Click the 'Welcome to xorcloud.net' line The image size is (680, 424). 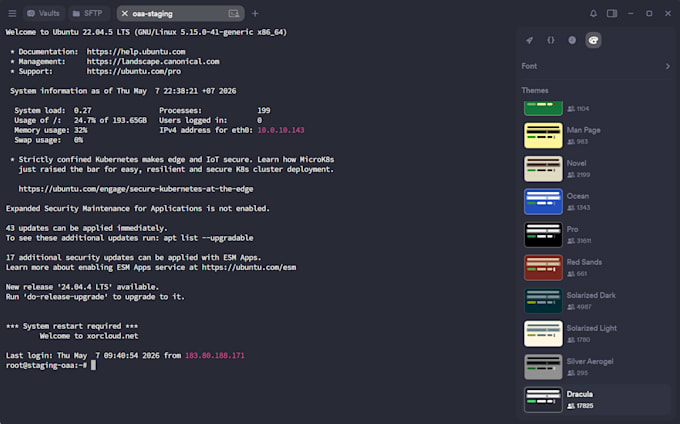pos(89,336)
